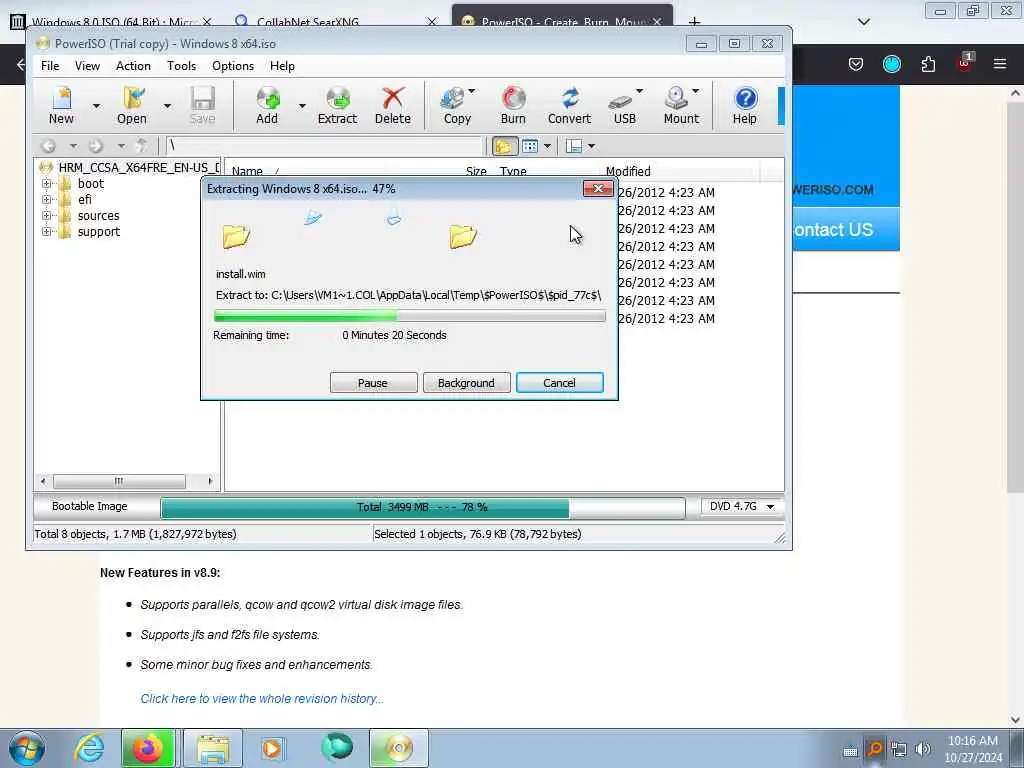This screenshot has height=768, width=1024.
Task: Open the Tools menu
Action: click(182, 66)
